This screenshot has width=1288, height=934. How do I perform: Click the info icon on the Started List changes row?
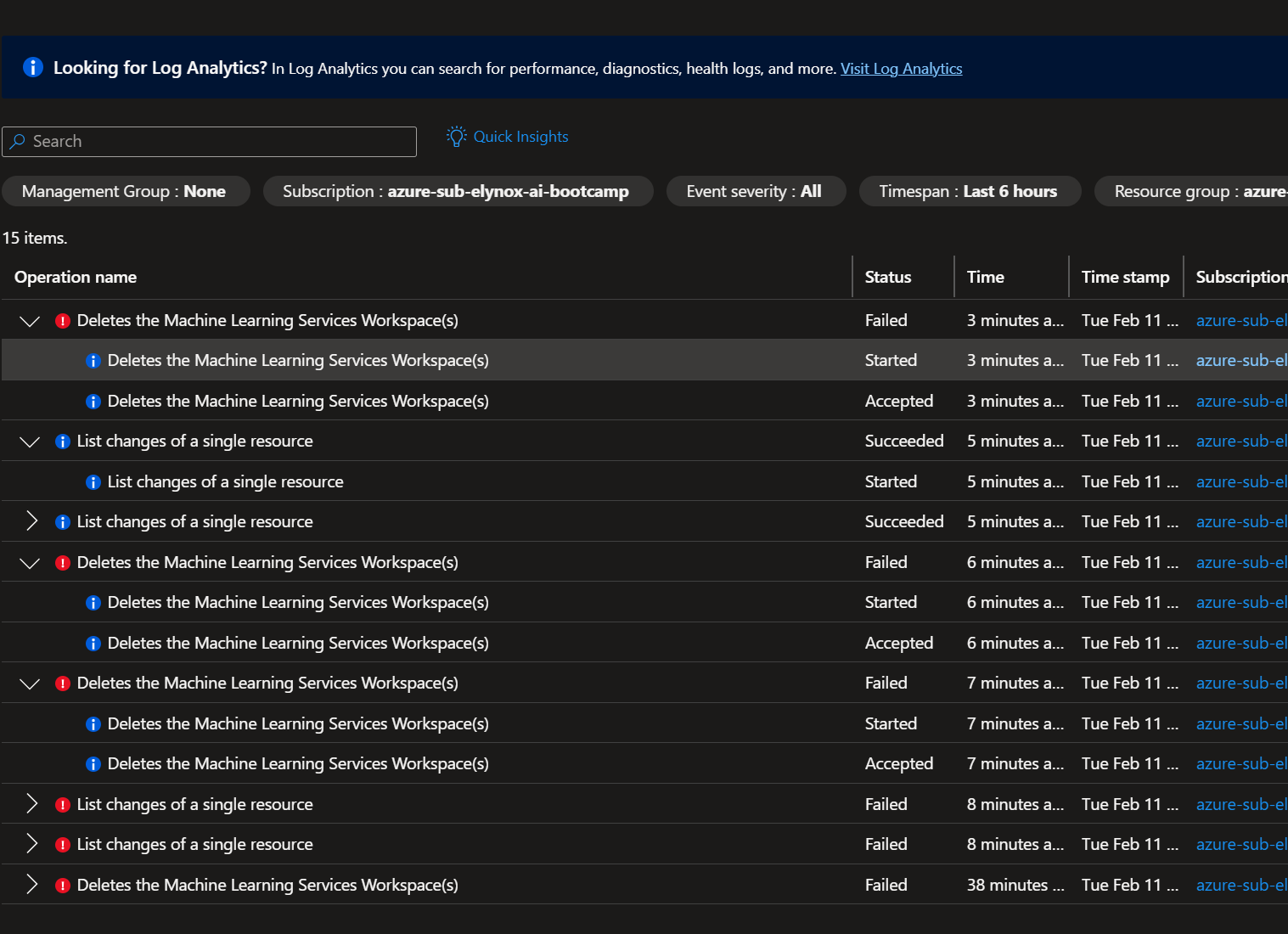tap(93, 482)
